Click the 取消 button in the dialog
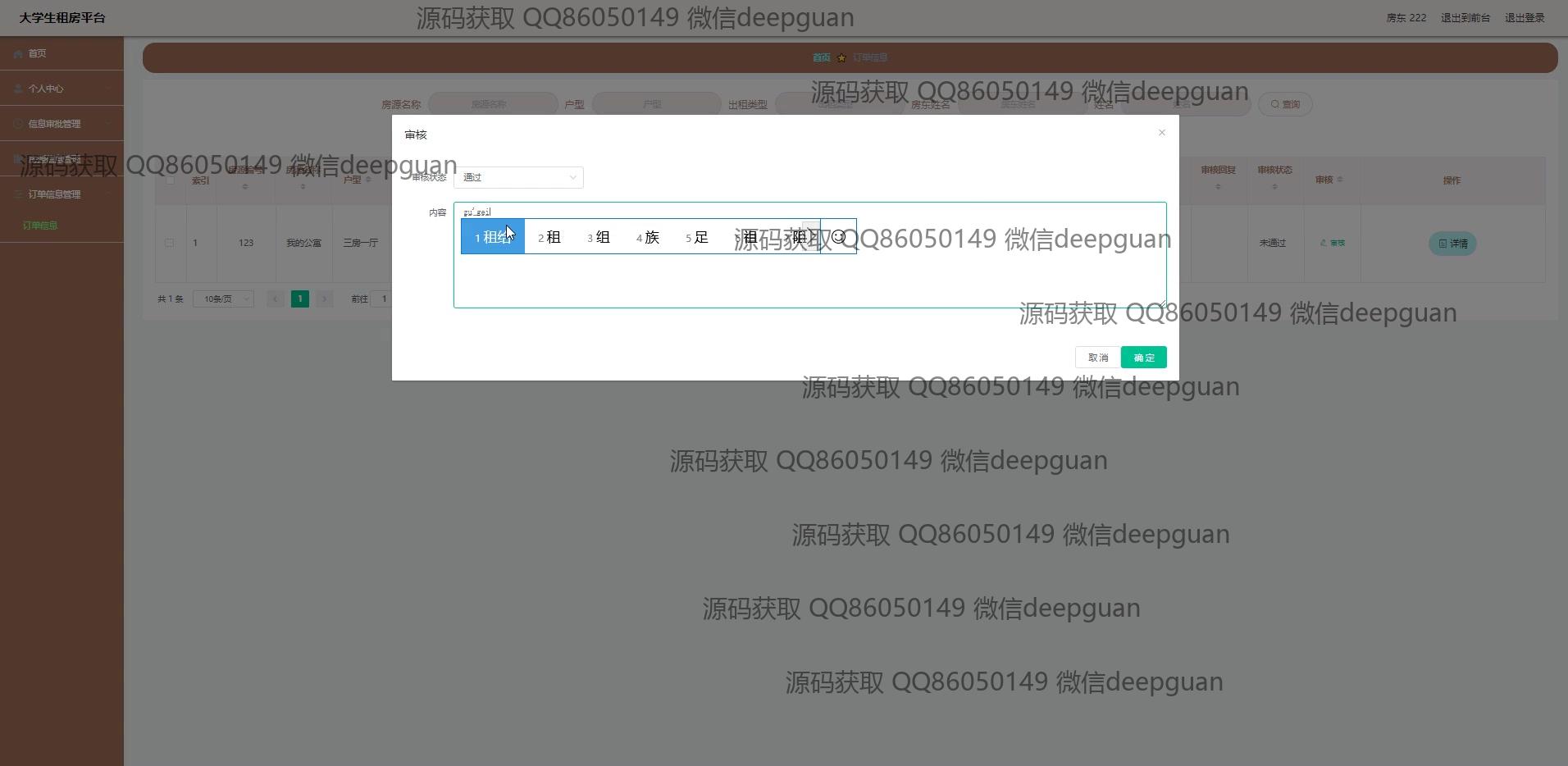Viewport: 1568px width, 766px height. (x=1098, y=358)
